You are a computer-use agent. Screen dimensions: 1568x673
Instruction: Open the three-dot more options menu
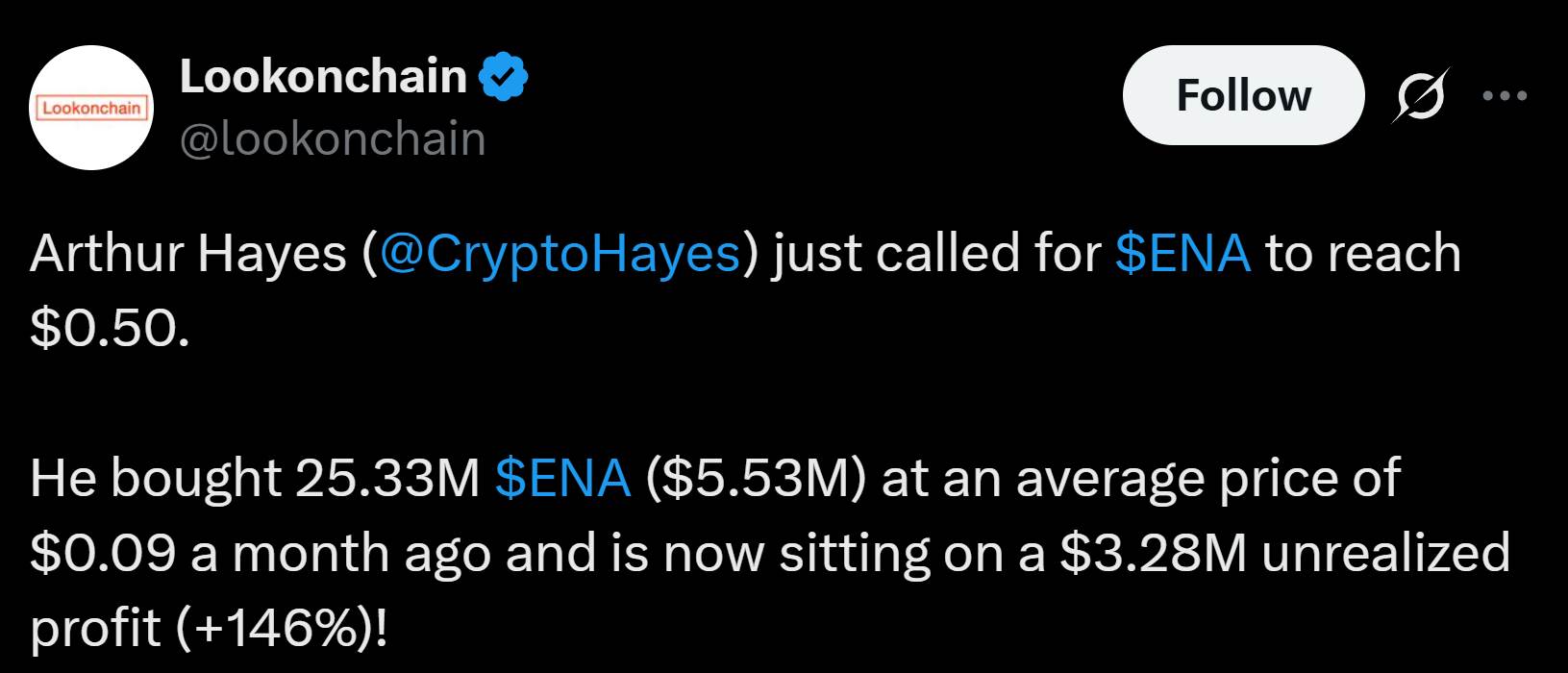[x=1505, y=95]
